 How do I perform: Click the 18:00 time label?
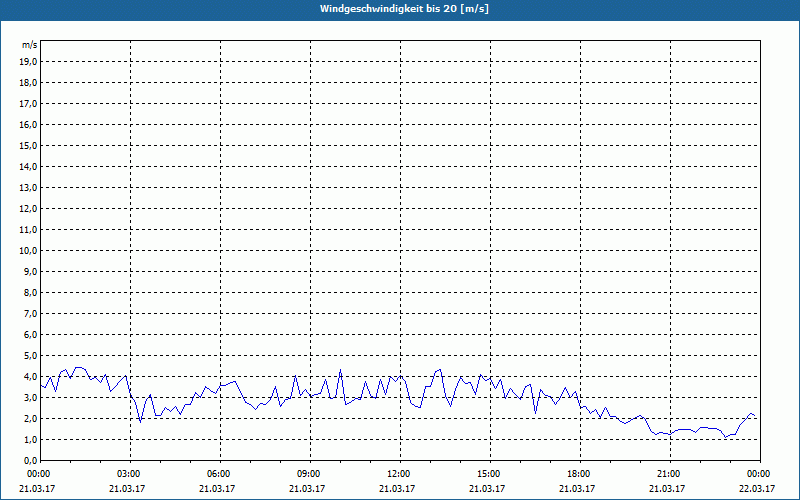pos(580,474)
